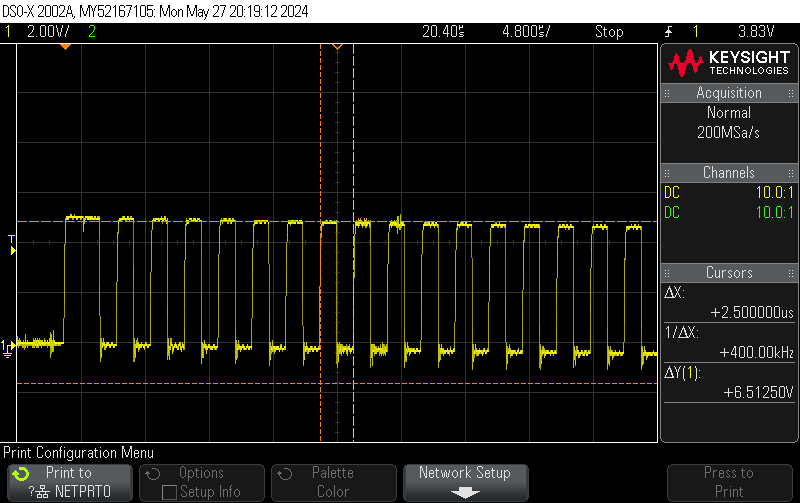
Task: Click the yellow DC 10.0:1 channel row
Action: click(729, 192)
